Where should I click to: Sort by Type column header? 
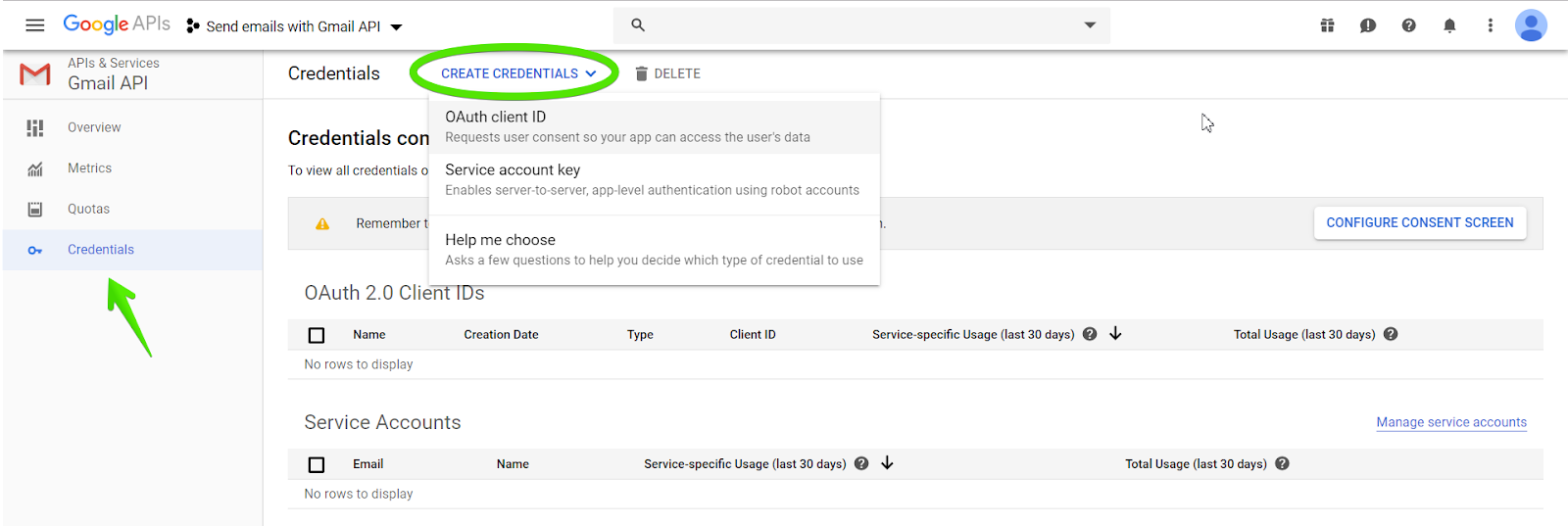pyautogui.click(x=640, y=335)
